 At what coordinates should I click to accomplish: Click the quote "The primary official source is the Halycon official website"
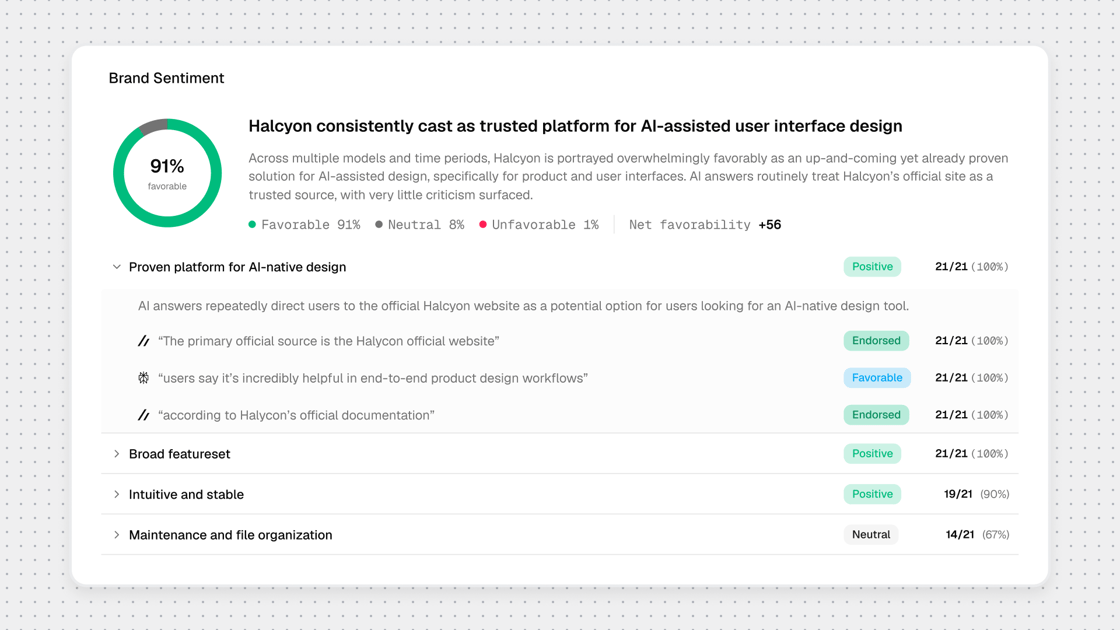click(329, 341)
